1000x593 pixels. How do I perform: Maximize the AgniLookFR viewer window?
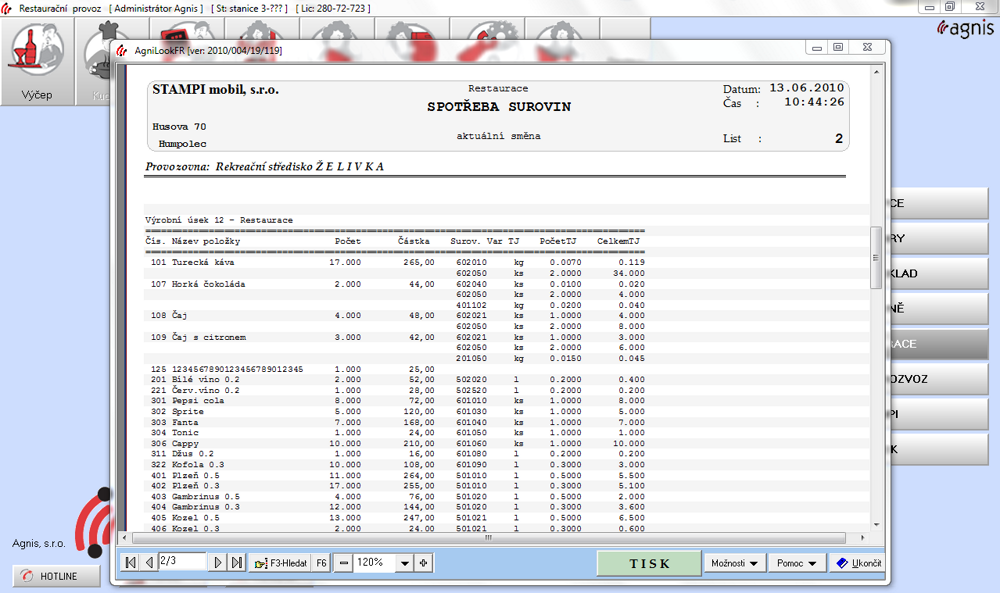(838, 47)
